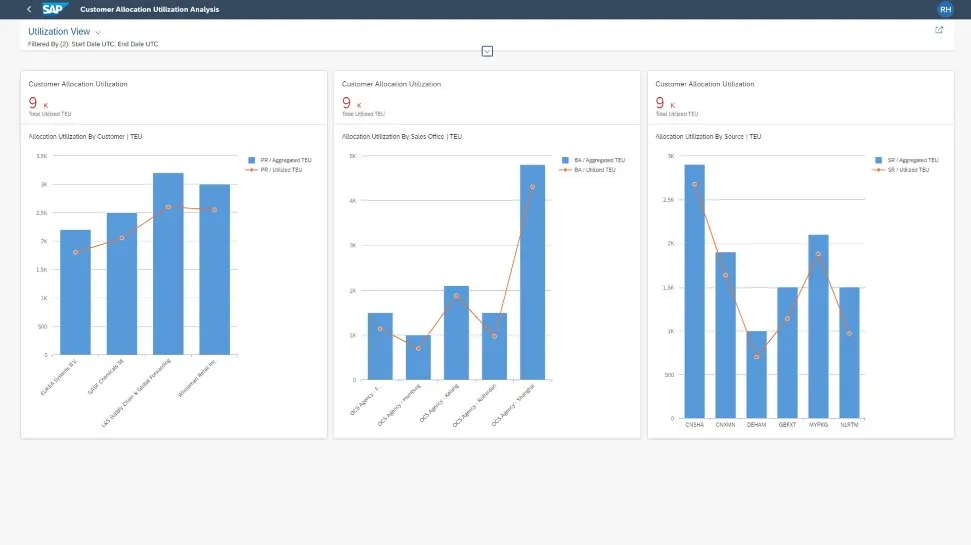Screen dimensions: 971x545
Task: Click the Utilized TEU point for Winslomart Retail
Action: (214, 210)
